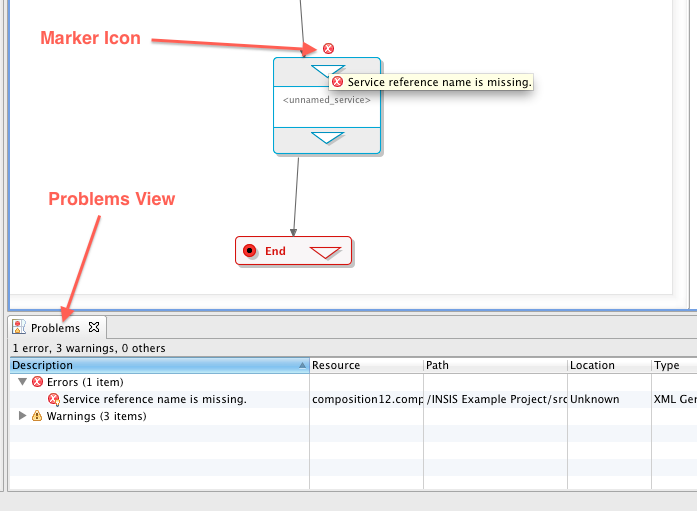Expand the Warnings (3 items) group
Image resolution: width=697 pixels, height=511 pixels.
click(x=23, y=416)
